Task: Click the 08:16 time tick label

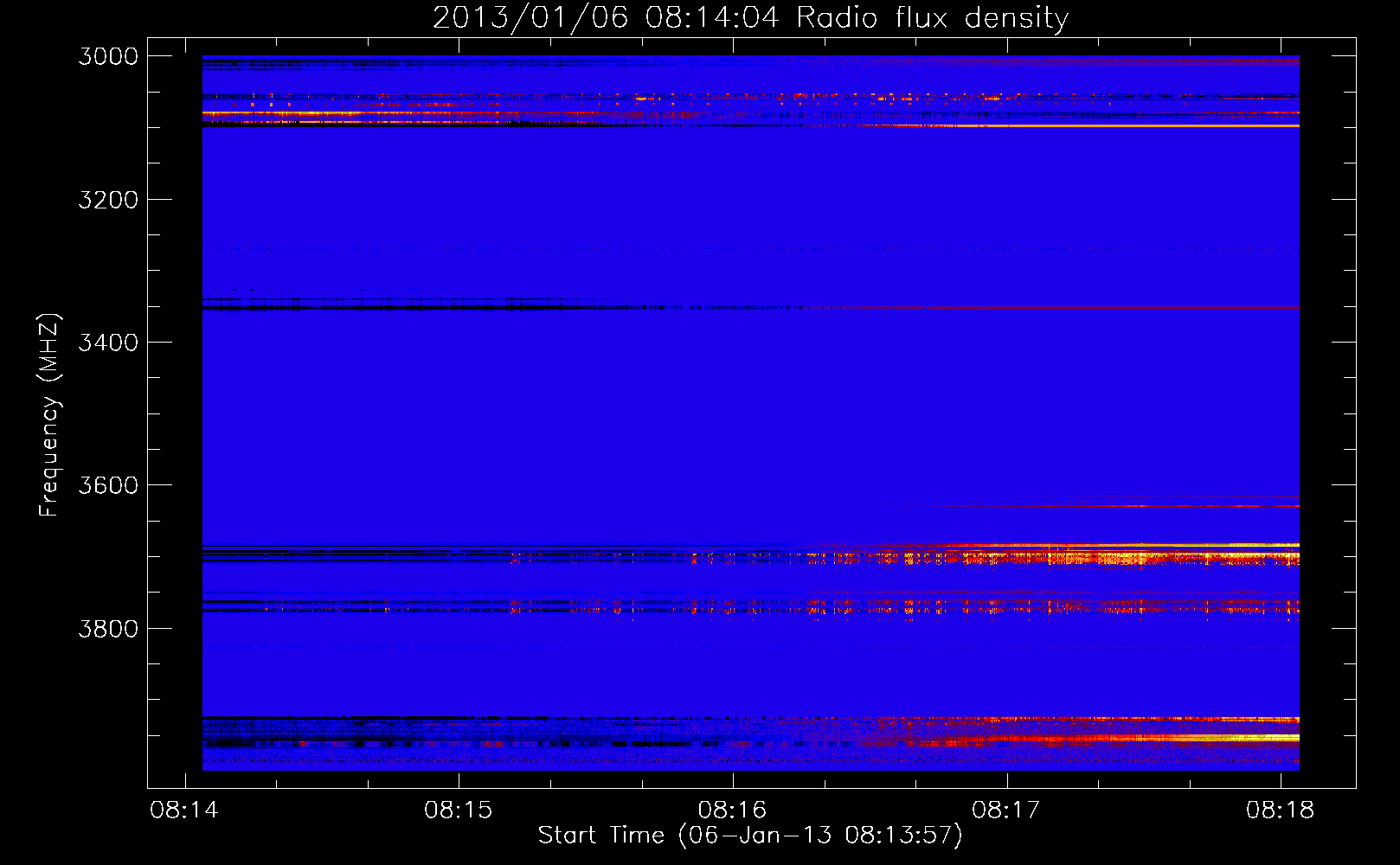Action: point(732,811)
